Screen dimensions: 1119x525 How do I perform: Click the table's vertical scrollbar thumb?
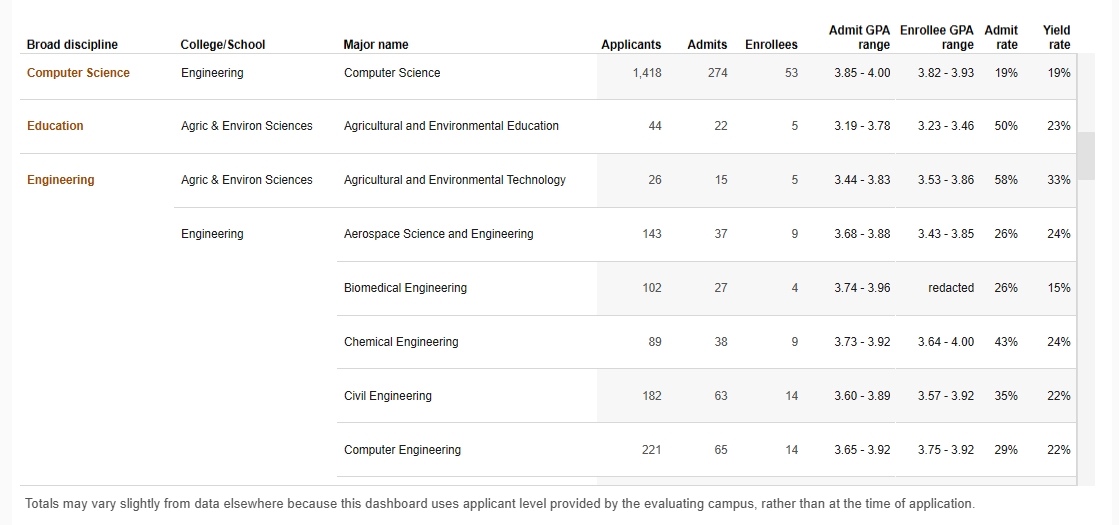(1086, 155)
